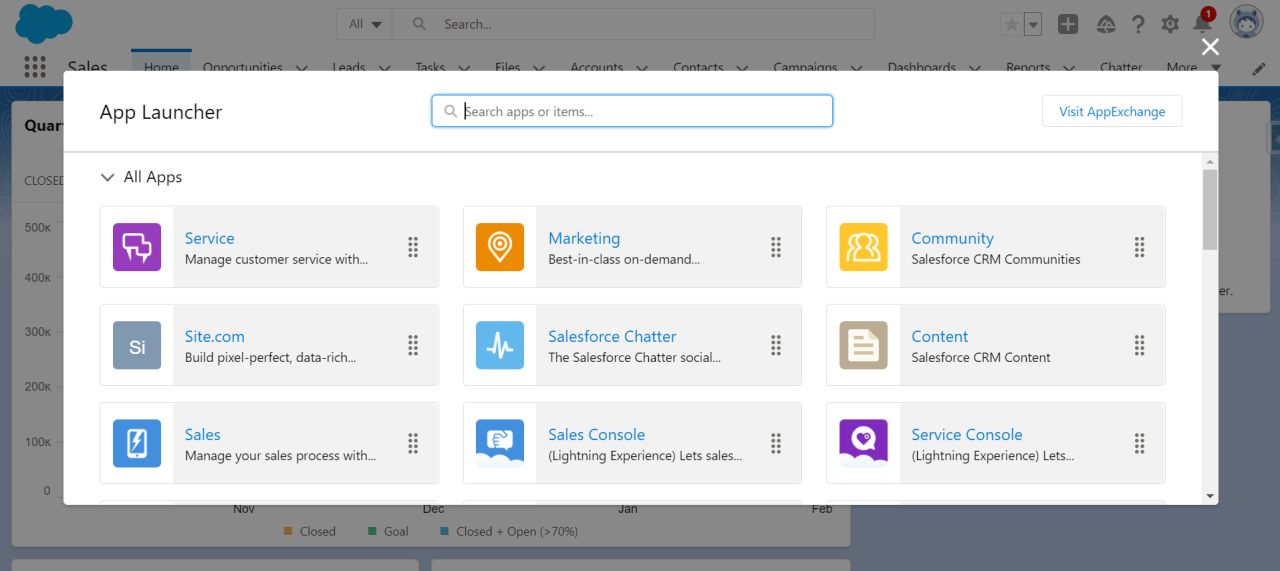Open the user profile avatar
The width and height of the screenshot is (1280, 571).
(x=1246, y=22)
